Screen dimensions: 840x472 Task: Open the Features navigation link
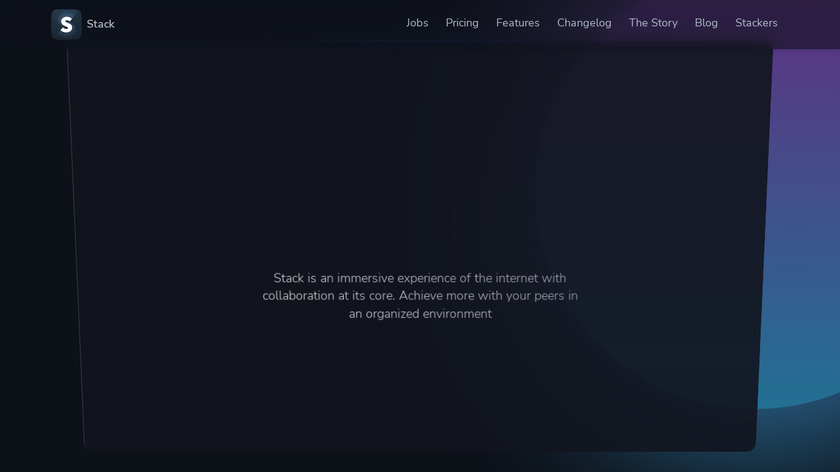coord(518,23)
